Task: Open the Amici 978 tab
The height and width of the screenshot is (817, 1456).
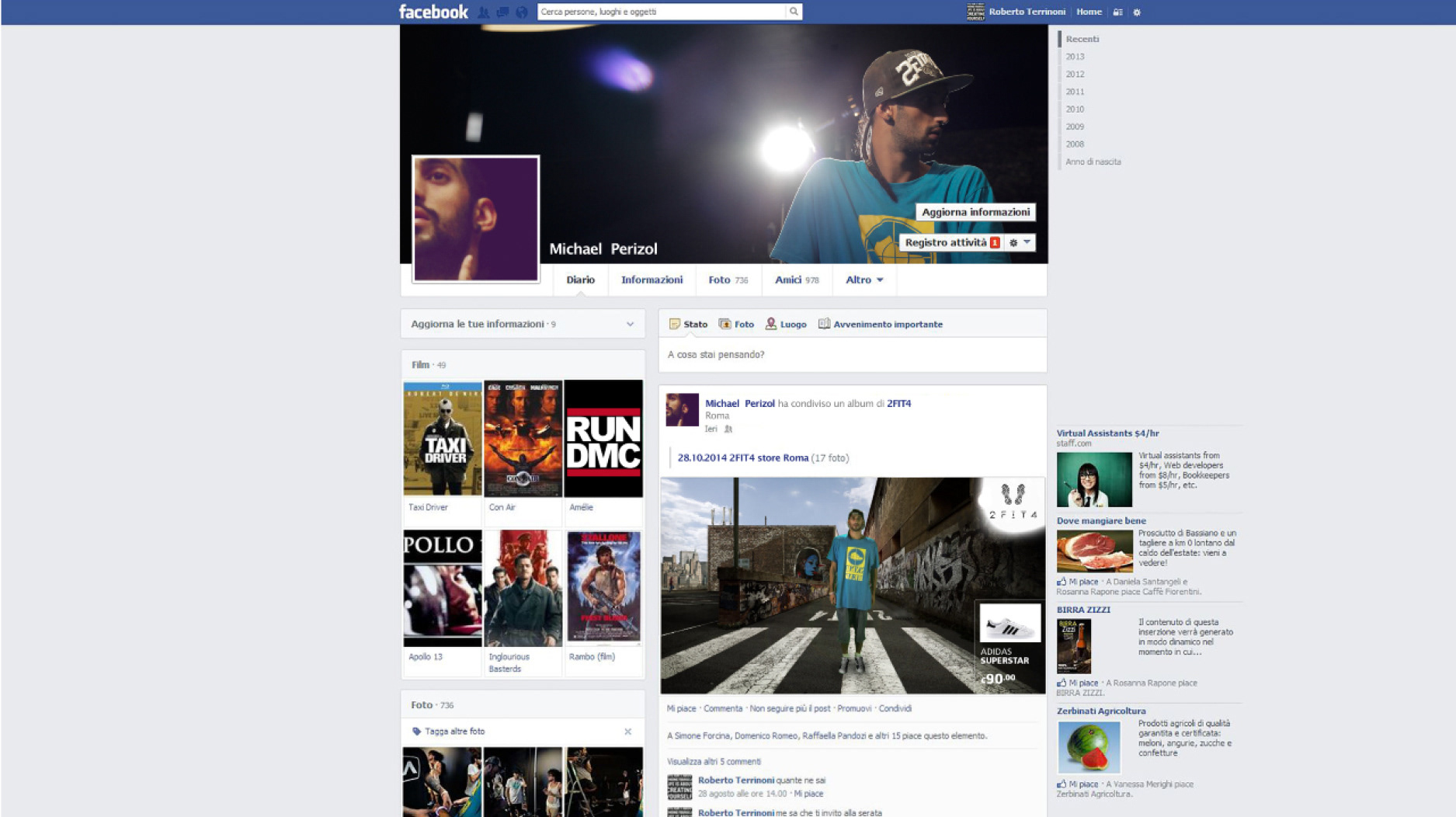Action: [797, 280]
